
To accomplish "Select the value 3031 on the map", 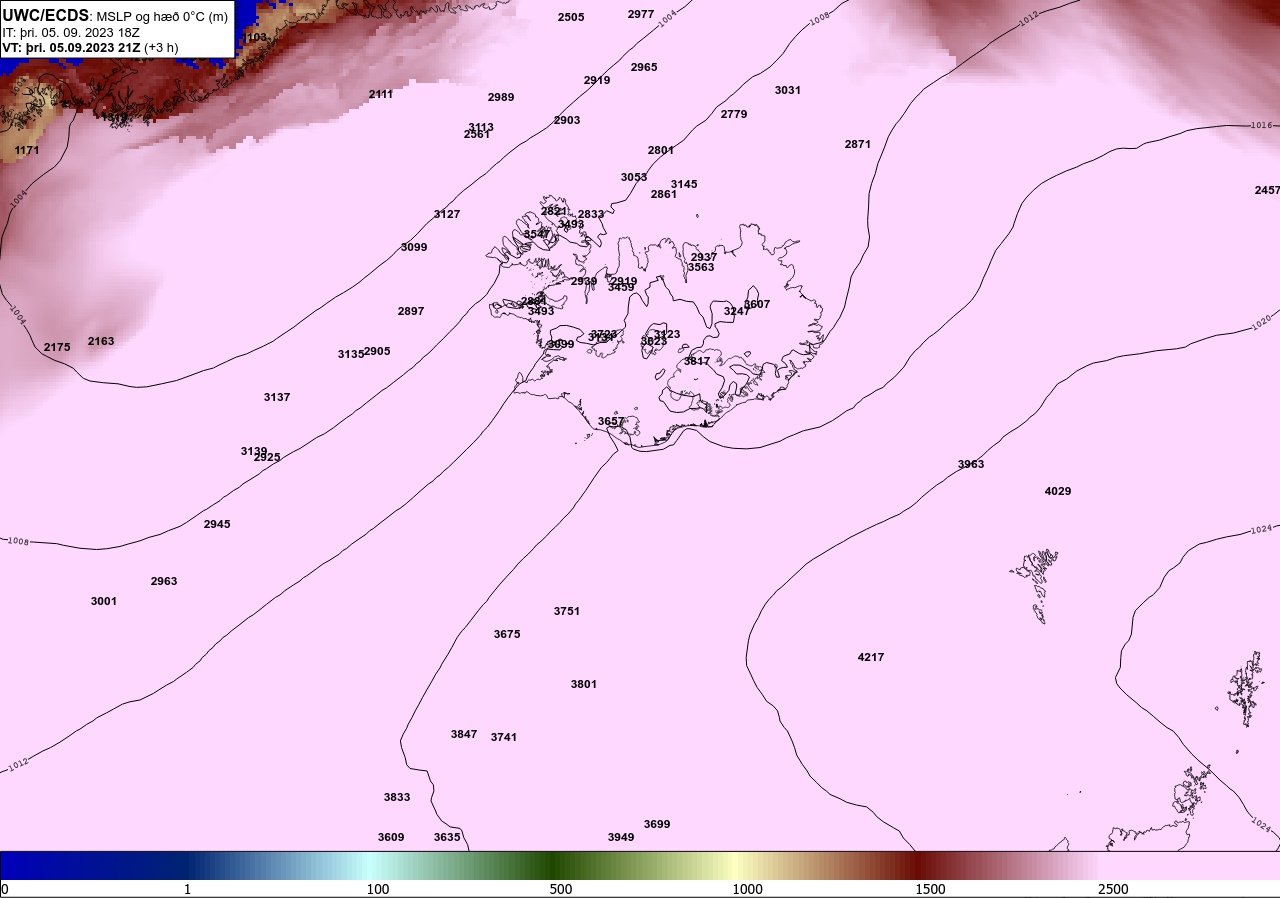I will (788, 90).
